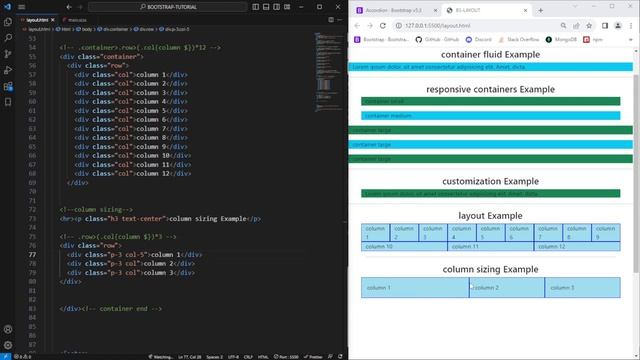Click the zoom magnifier in address bar
The height and width of the screenshot is (360, 640).
pyautogui.click(x=563, y=26)
